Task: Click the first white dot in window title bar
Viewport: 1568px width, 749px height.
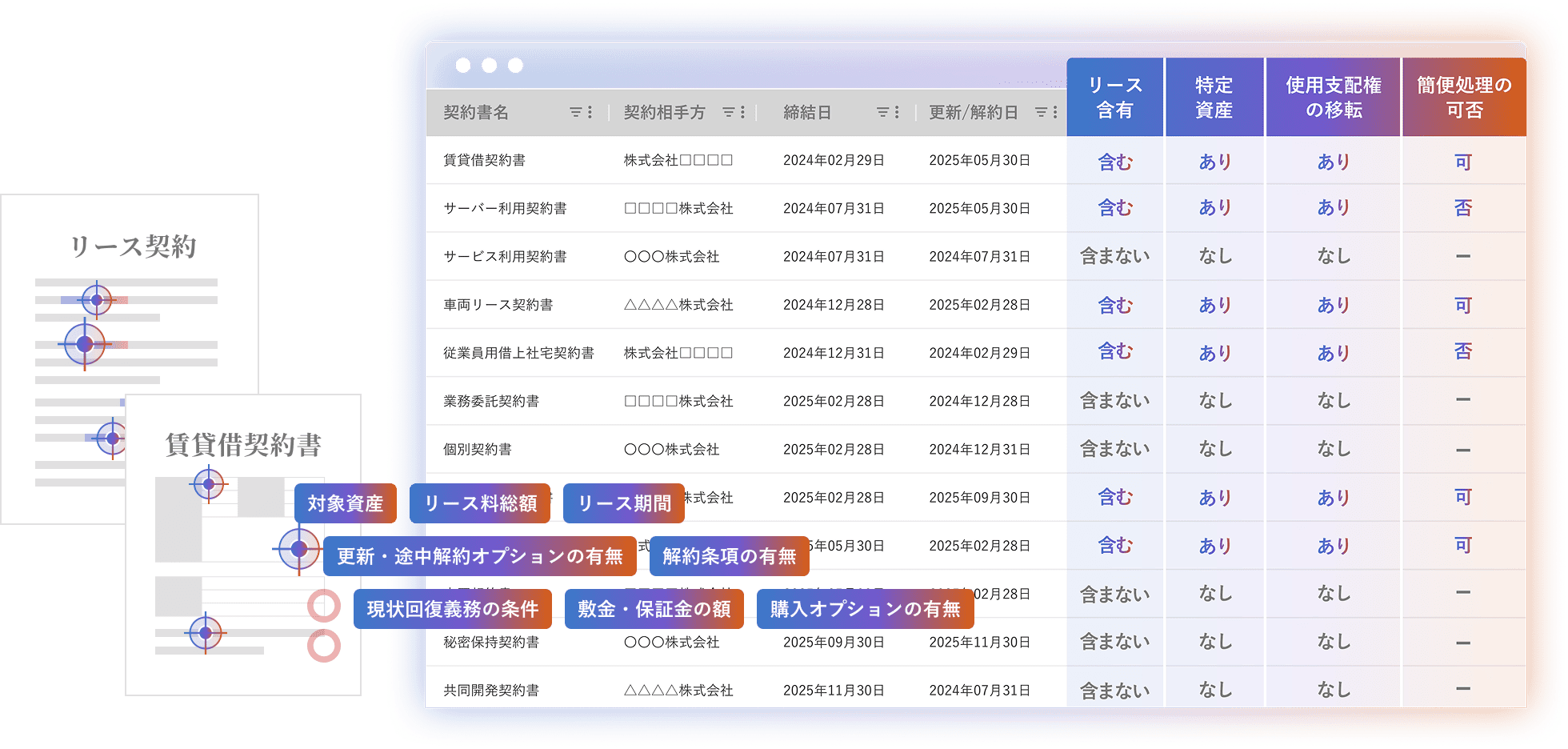Action: pyautogui.click(x=463, y=66)
